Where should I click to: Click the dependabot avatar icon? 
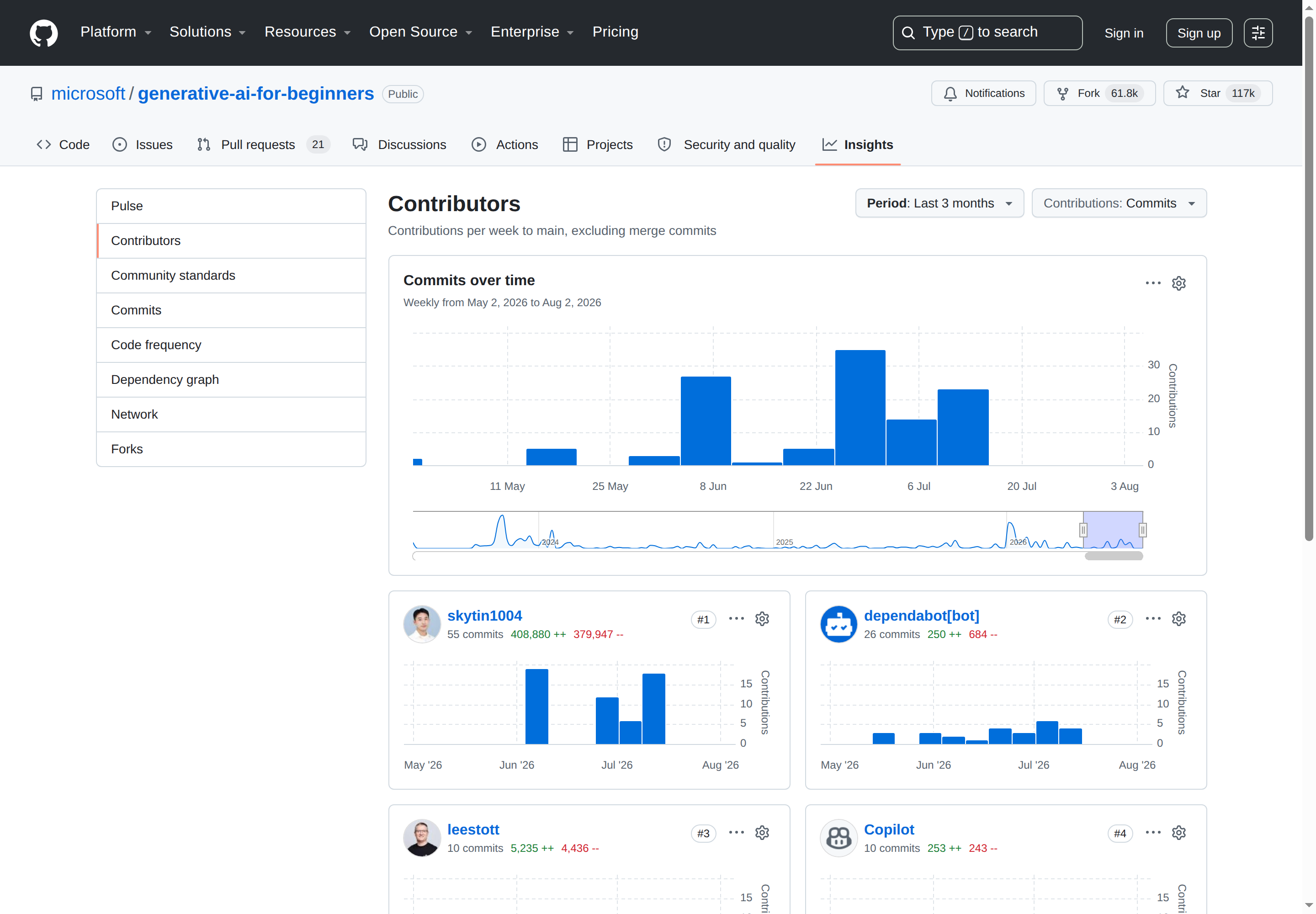[x=838, y=624]
